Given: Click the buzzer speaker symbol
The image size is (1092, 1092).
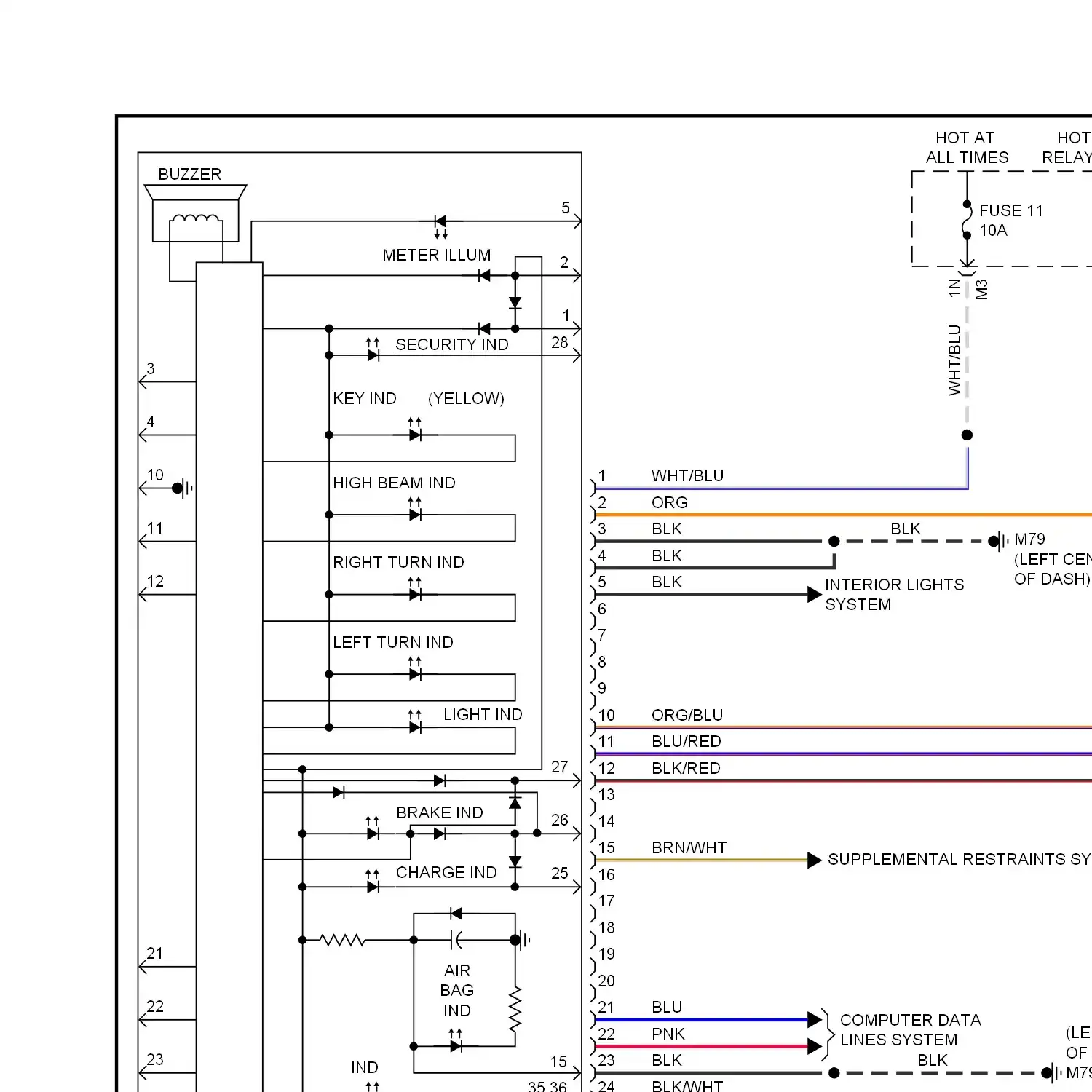Looking at the screenshot, I should point(195,213).
